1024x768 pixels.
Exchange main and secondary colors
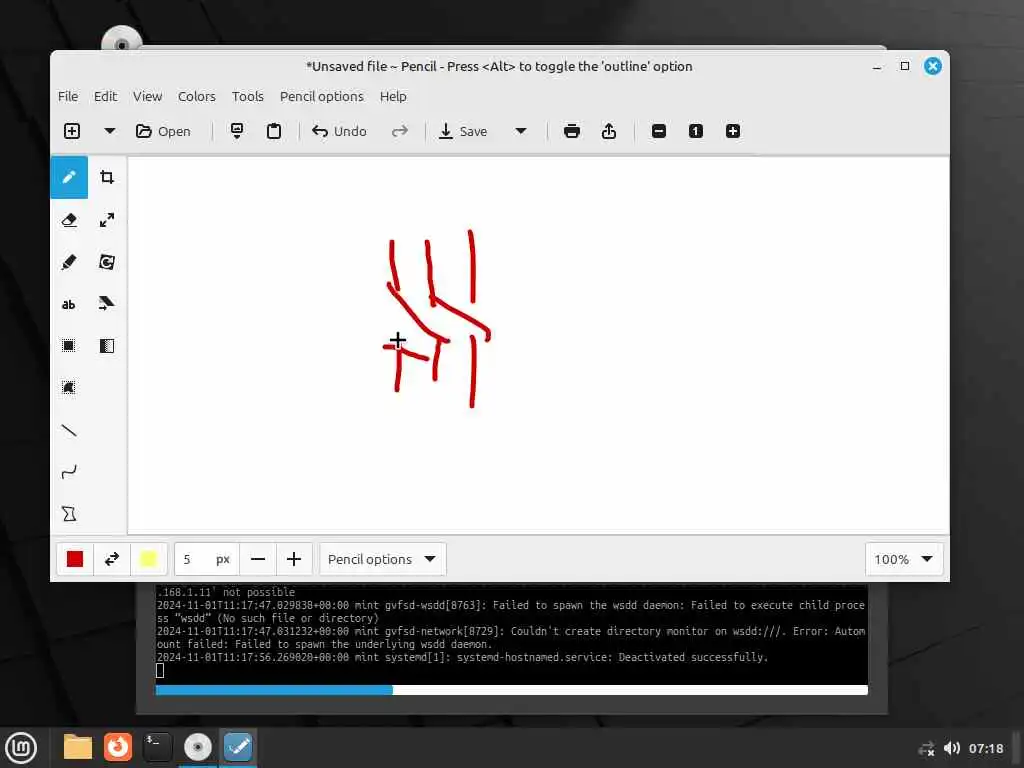(112, 559)
